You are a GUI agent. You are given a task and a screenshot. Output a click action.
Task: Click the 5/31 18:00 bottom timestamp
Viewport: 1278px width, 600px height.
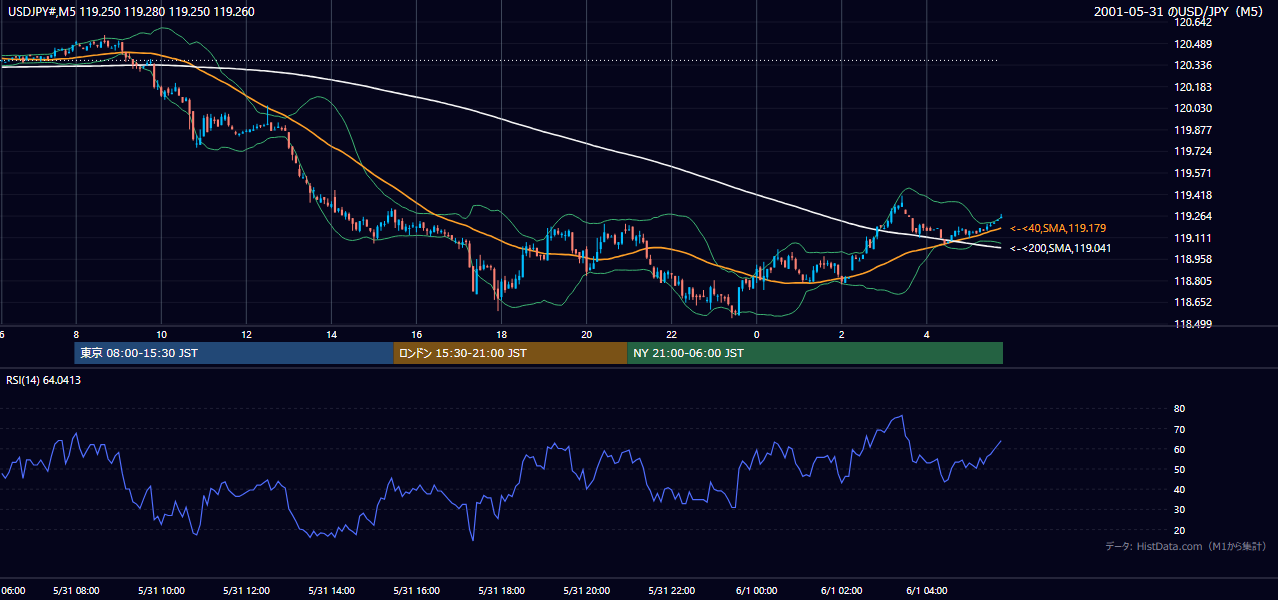[x=501, y=591]
